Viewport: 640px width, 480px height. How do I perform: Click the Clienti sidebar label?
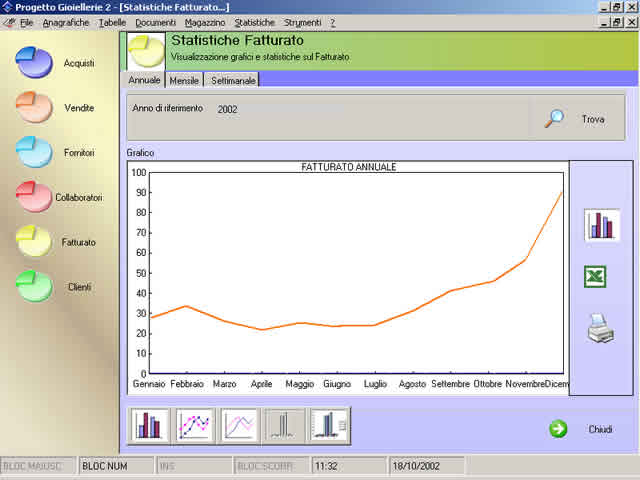[x=79, y=287]
